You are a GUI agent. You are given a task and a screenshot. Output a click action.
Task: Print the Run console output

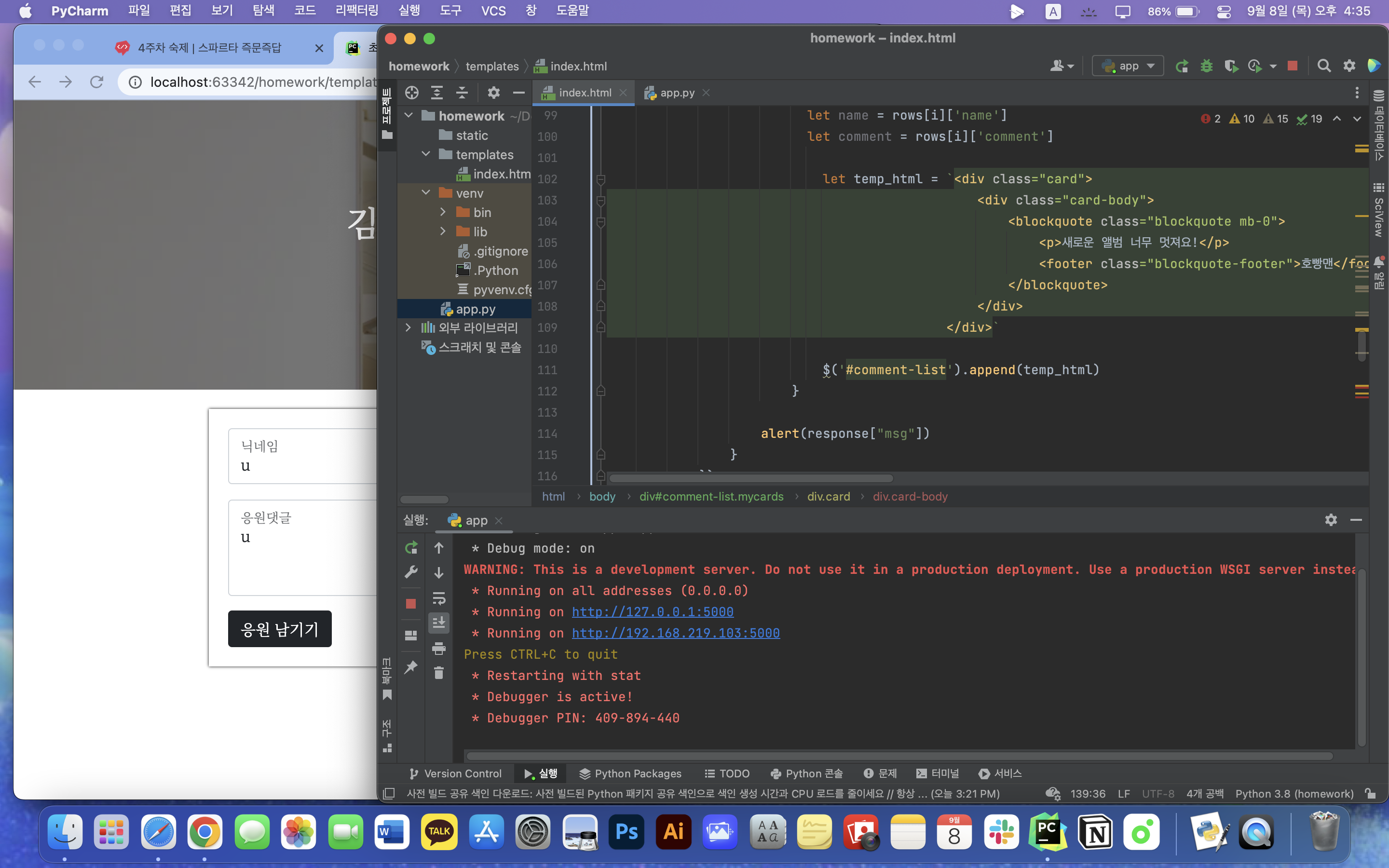pos(439,648)
